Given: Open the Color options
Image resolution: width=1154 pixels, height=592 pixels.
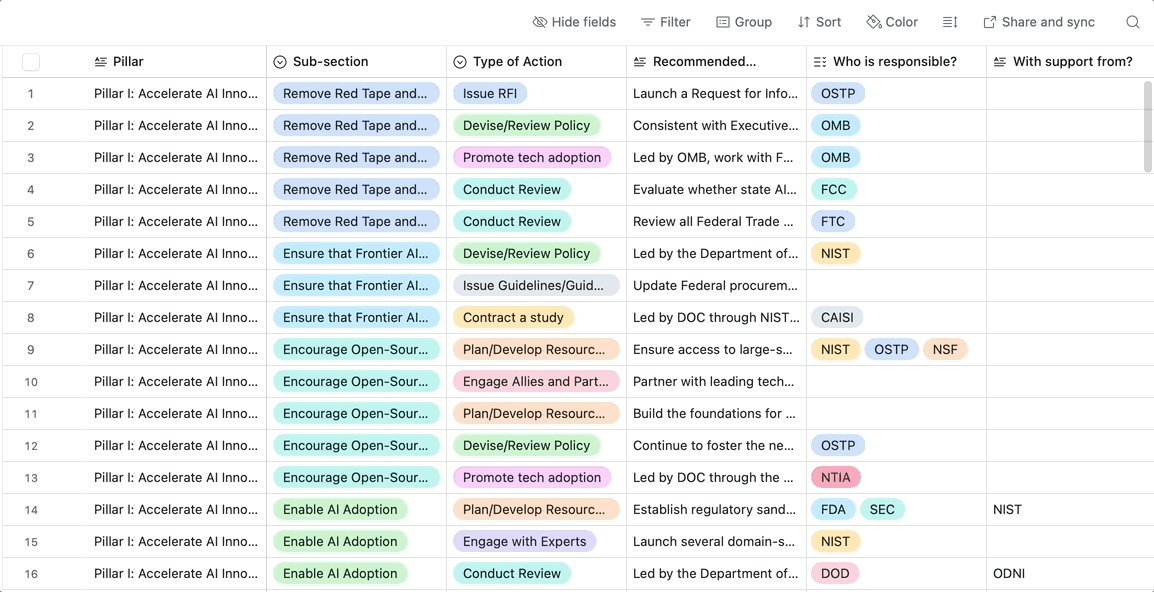Looking at the screenshot, I should (892, 22).
